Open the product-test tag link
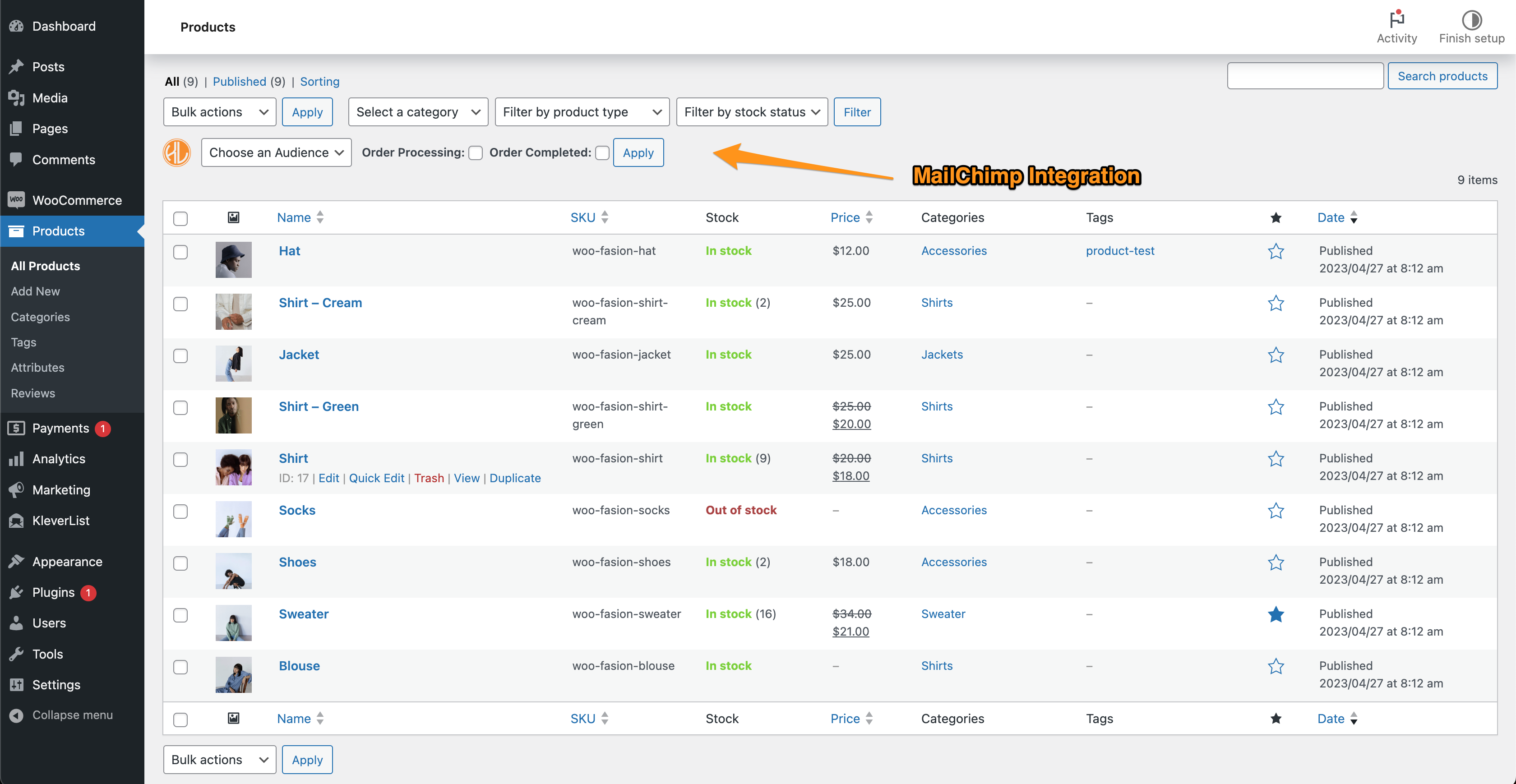Viewport: 1516px width, 784px height. [1119, 251]
